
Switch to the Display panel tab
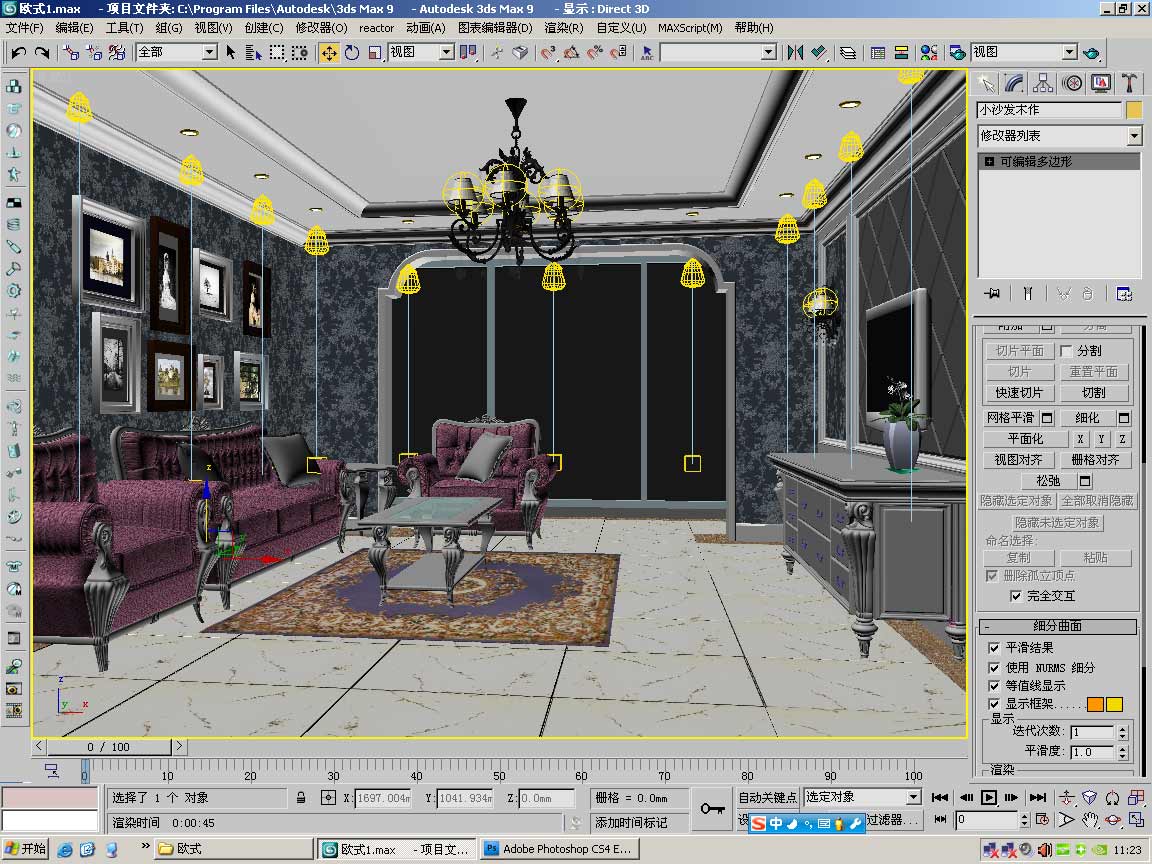[1101, 83]
